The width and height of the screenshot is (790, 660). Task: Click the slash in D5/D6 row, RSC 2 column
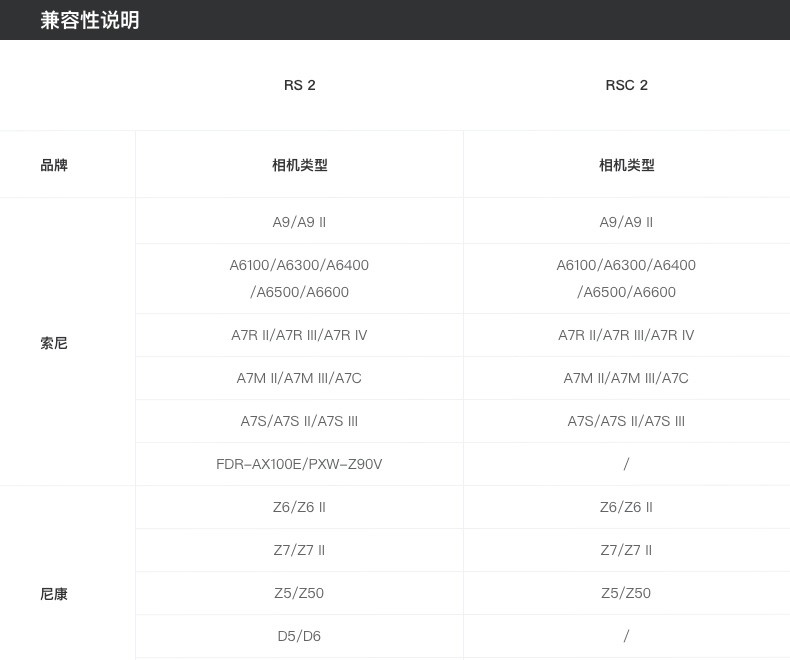click(x=626, y=636)
